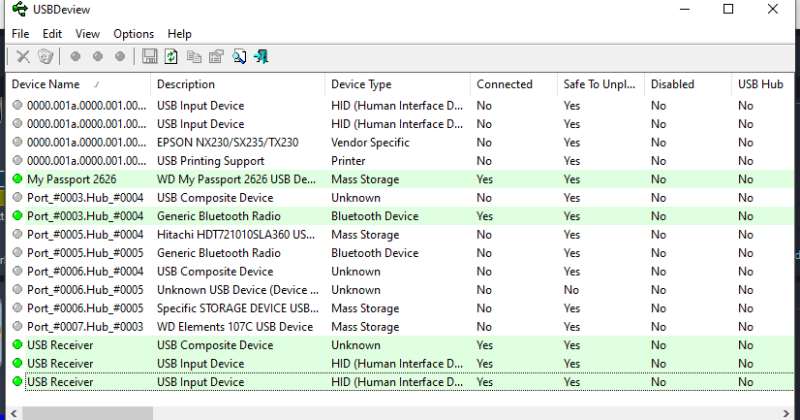Open the Help menu

[179, 34]
